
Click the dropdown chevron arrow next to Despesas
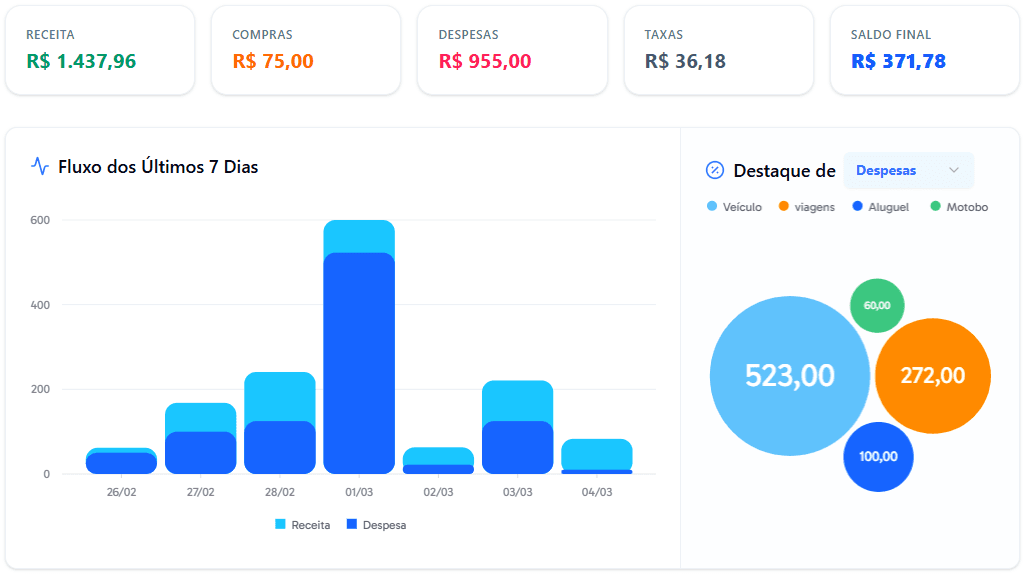pyautogui.click(x=954, y=171)
